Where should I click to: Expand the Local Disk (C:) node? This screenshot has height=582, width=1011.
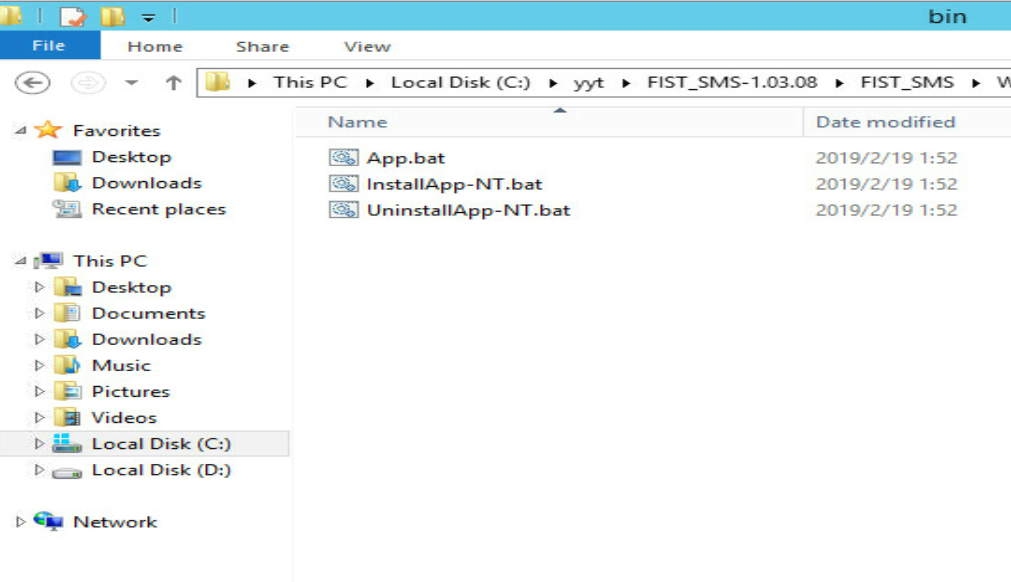click(39, 443)
